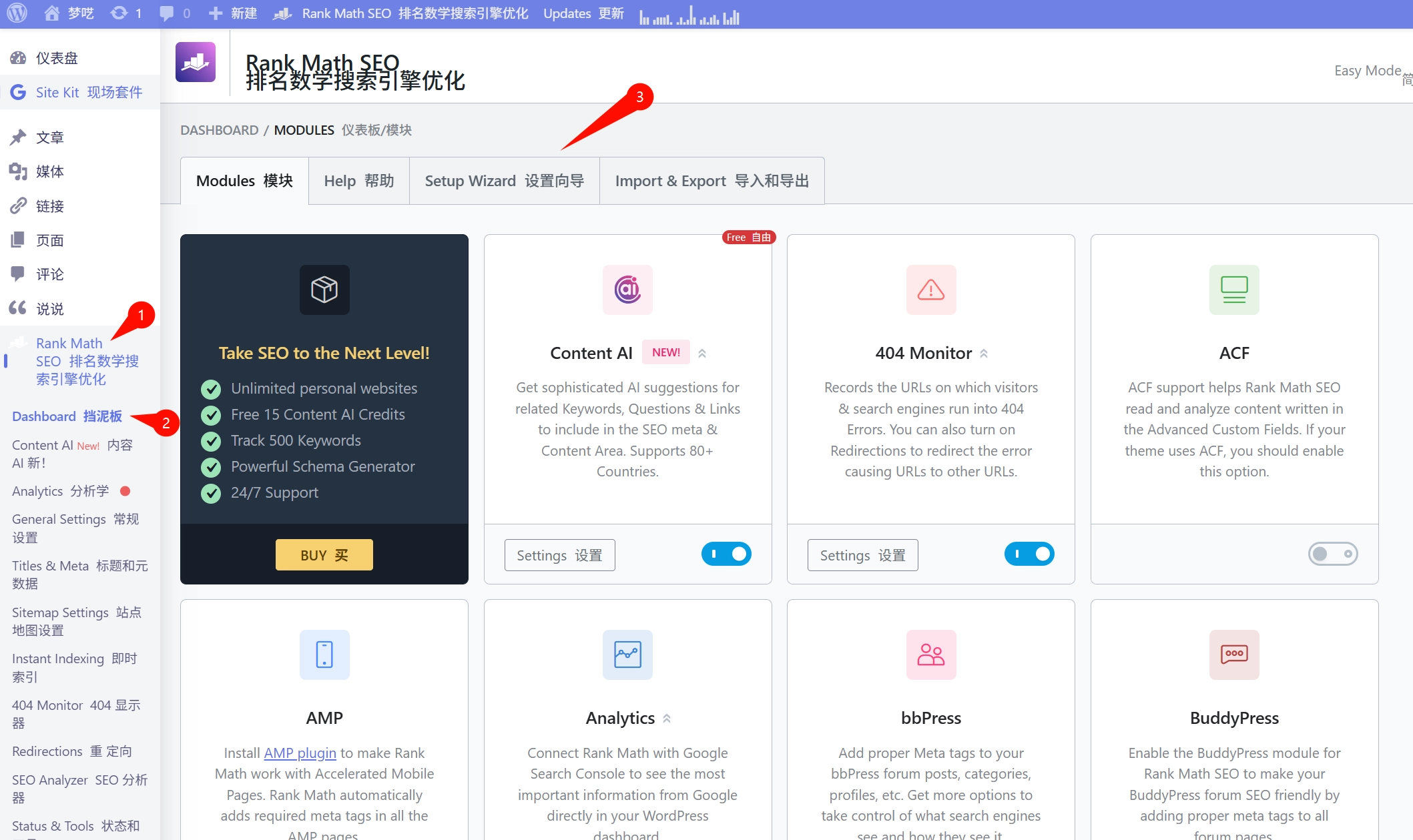Open Content AI submenu item in sidebar
This screenshot has height=840, width=1413.
[72, 454]
